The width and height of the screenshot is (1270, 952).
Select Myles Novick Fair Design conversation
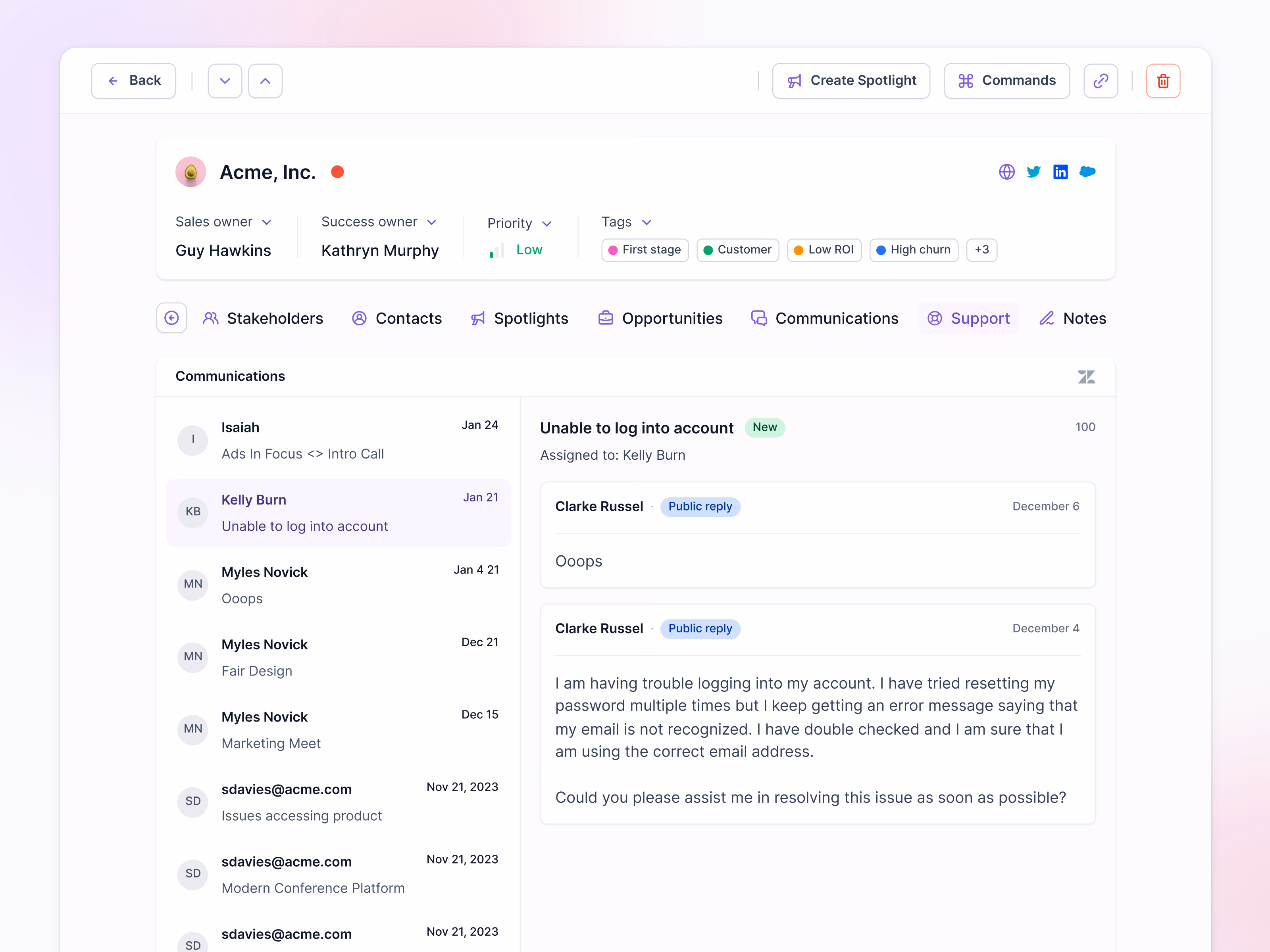338,658
